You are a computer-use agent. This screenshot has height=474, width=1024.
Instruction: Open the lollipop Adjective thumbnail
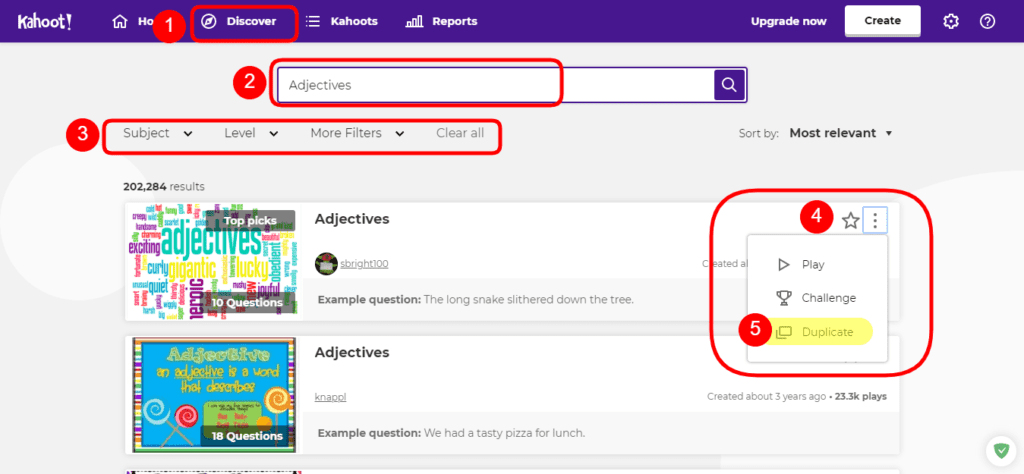click(214, 395)
